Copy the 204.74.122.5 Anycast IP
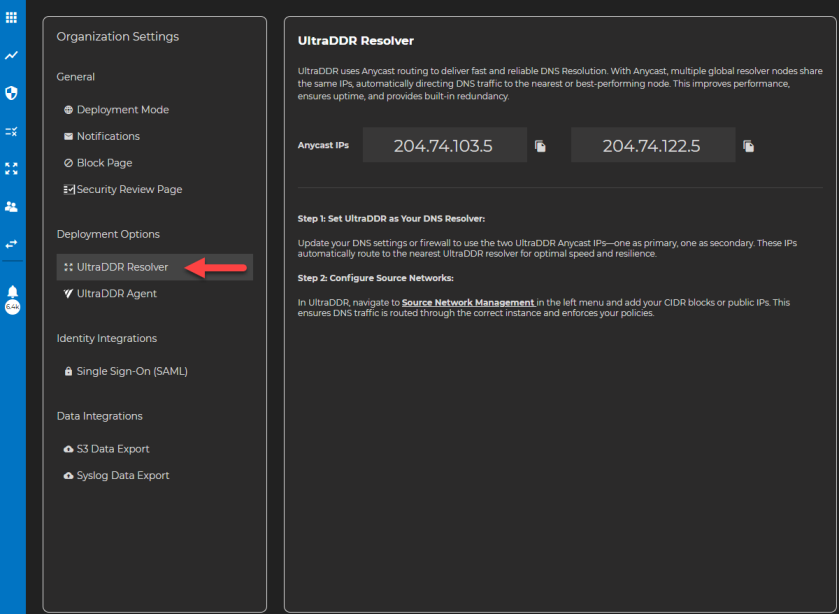This screenshot has height=615, width=840. [x=748, y=146]
